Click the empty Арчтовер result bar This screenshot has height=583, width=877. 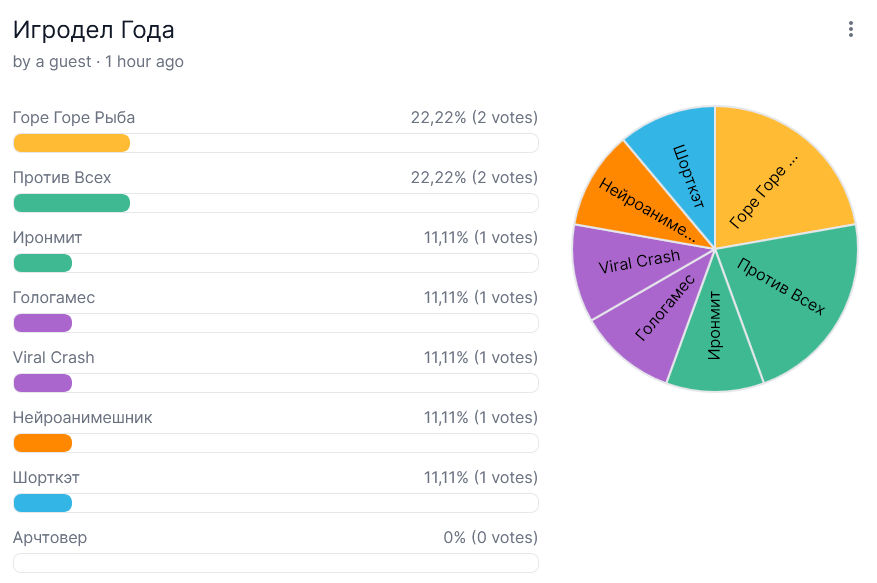275,563
